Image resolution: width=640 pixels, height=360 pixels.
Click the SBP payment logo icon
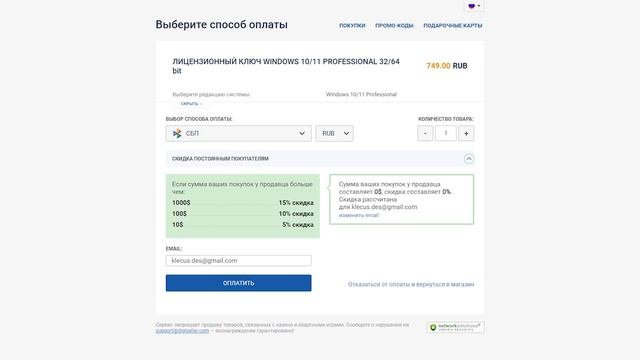click(x=177, y=133)
